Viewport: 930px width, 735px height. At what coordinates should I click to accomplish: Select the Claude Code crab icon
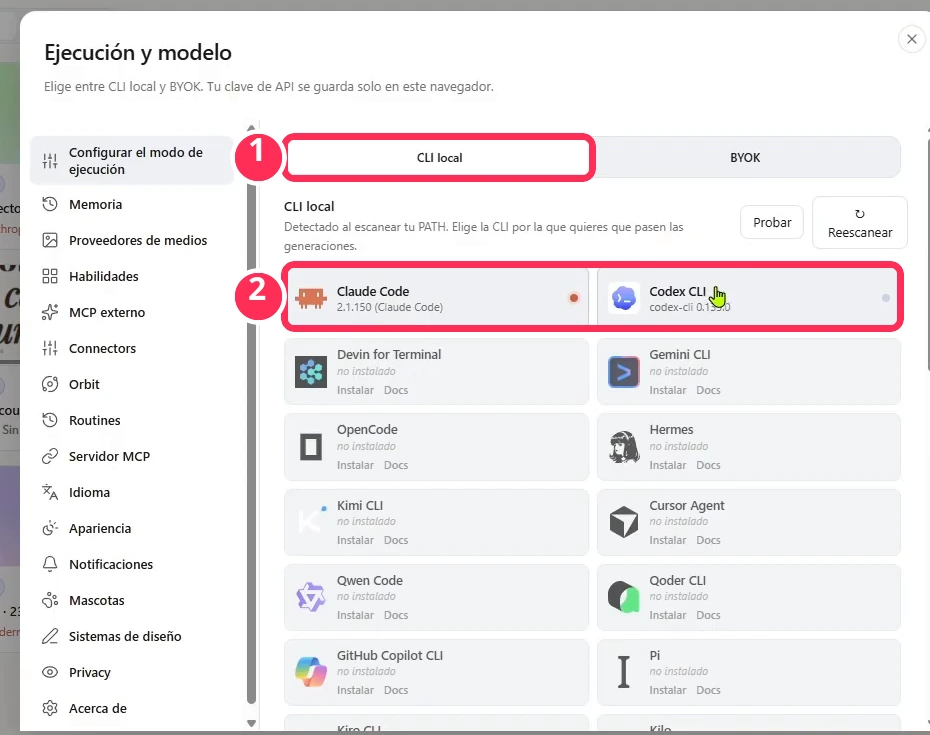[x=311, y=298]
